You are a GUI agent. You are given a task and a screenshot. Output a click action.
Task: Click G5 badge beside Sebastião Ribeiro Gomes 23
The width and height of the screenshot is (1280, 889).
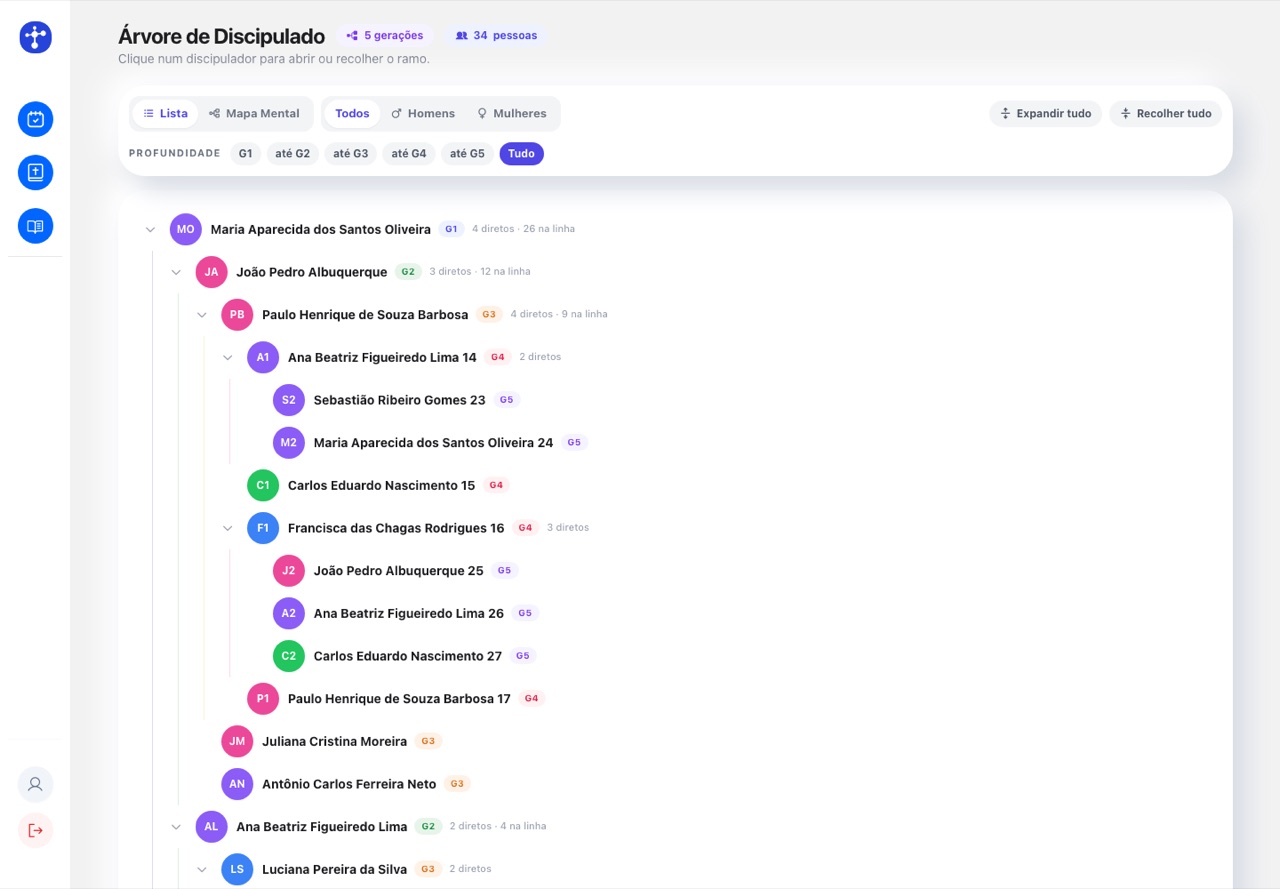[506, 400]
